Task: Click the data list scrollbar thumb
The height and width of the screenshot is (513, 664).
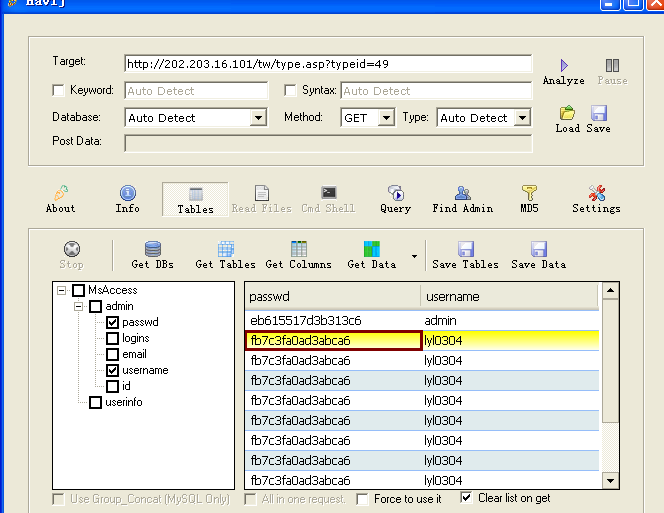Action: 610,361
